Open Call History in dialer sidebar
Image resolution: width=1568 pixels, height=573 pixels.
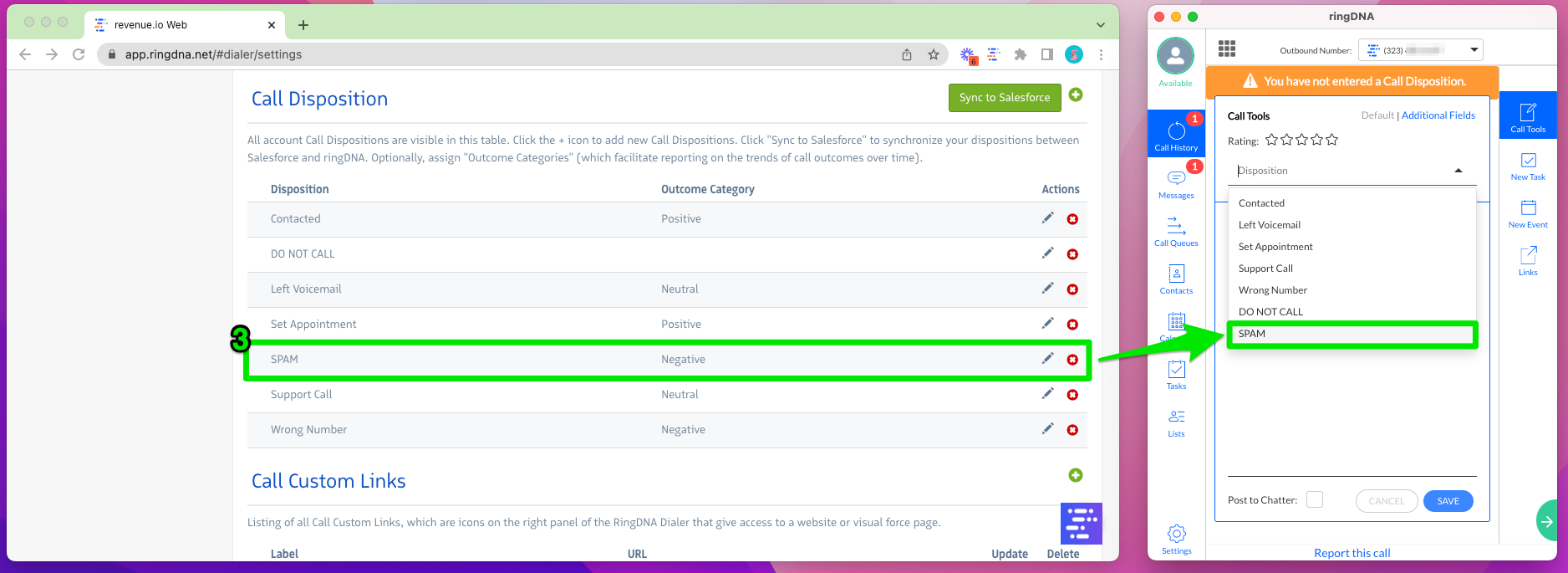point(1176,135)
